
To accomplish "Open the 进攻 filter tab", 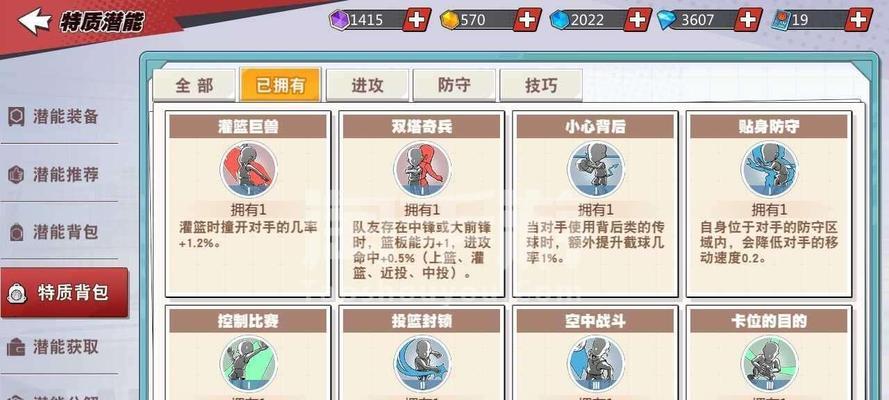I will (x=367, y=86).
